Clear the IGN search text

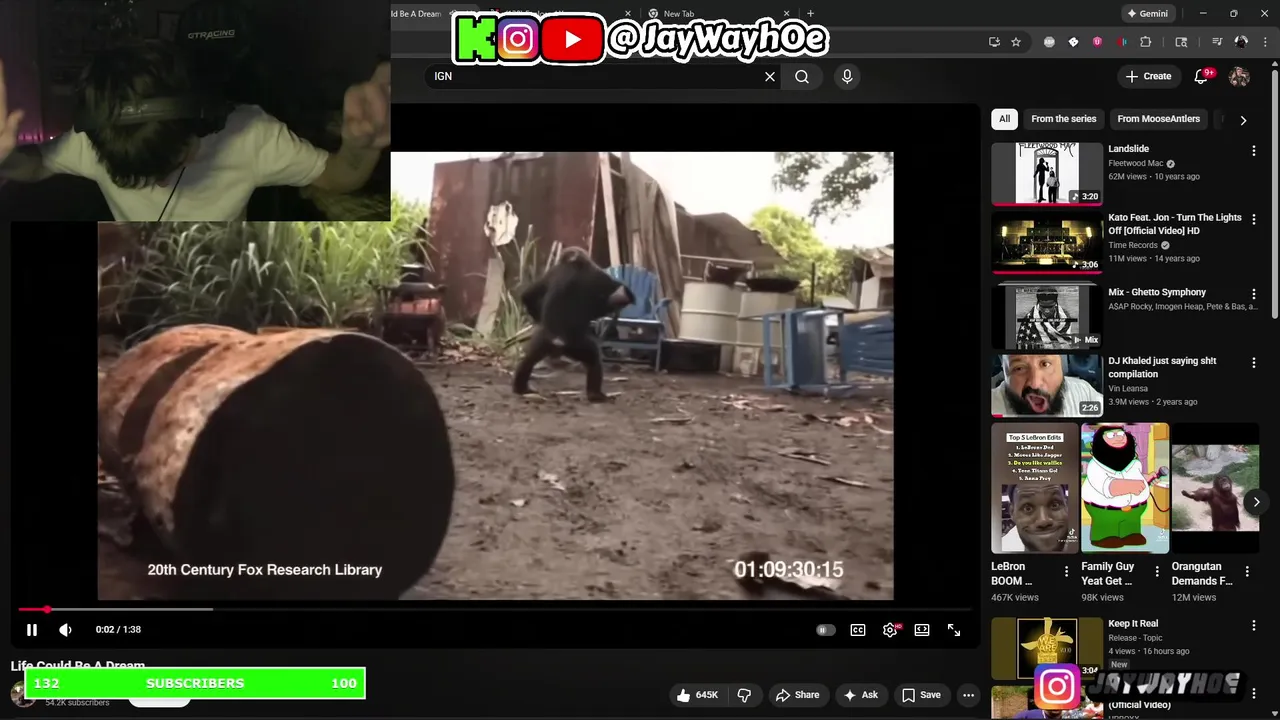pyautogui.click(x=770, y=76)
